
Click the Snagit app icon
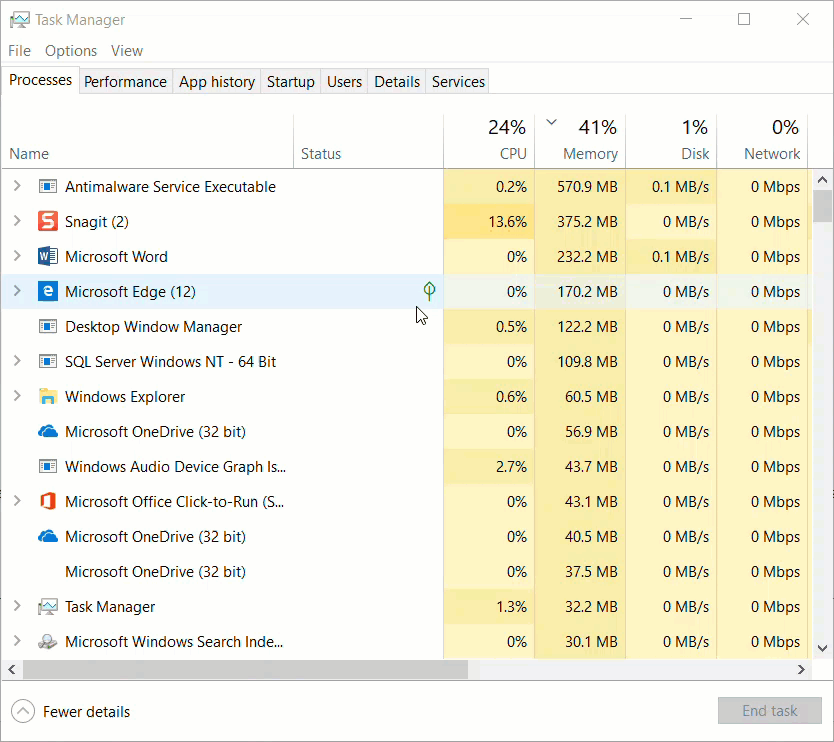click(48, 221)
